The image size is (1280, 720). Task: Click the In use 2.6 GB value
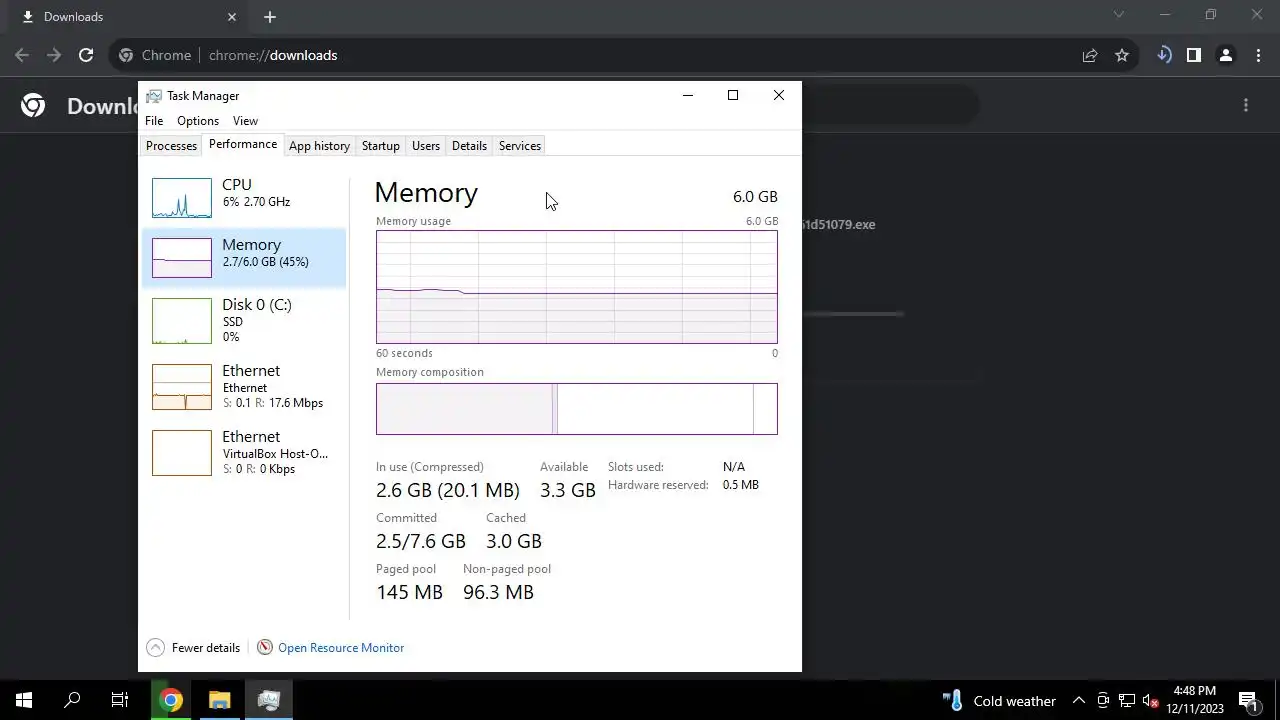click(x=448, y=490)
